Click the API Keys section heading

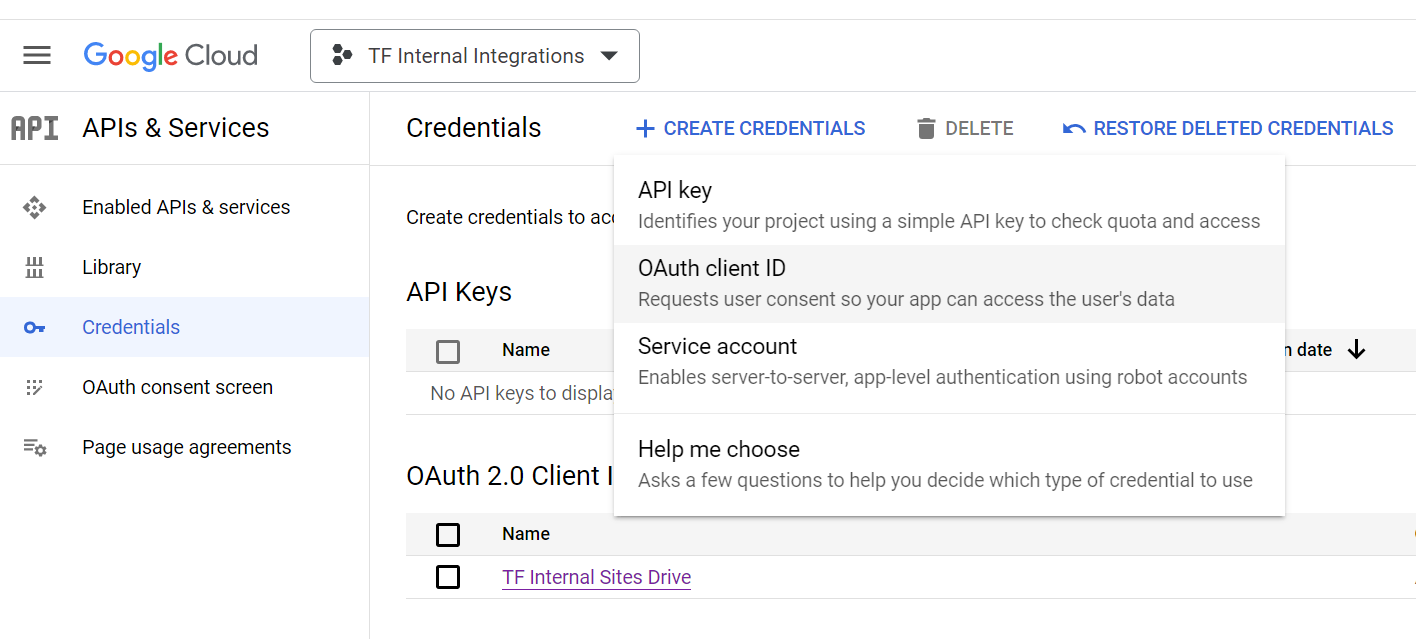[459, 292]
